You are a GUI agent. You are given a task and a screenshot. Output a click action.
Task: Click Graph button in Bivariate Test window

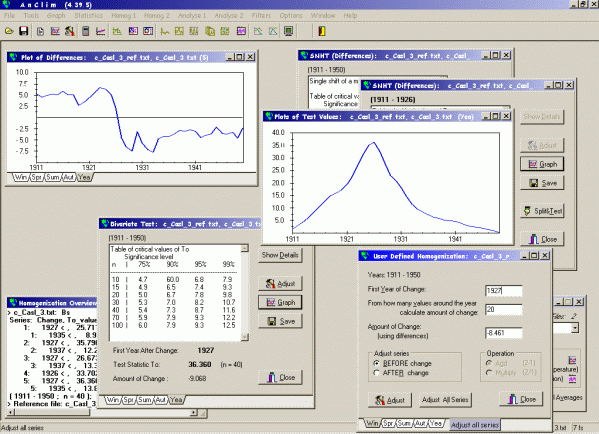point(280,302)
